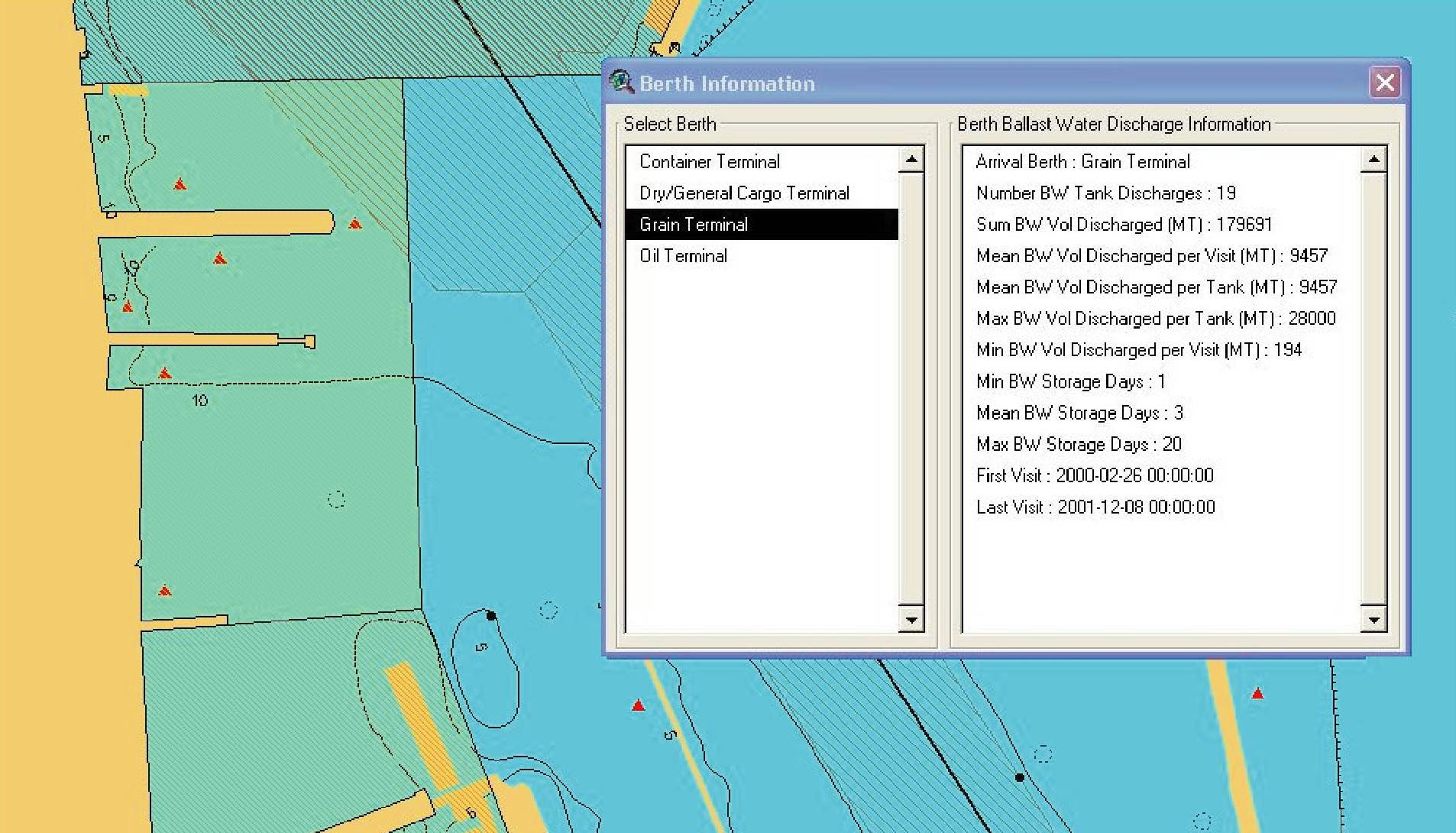Click dashed circle symbol in the green area
Screen dimensions: 1456x833
[336, 500]
